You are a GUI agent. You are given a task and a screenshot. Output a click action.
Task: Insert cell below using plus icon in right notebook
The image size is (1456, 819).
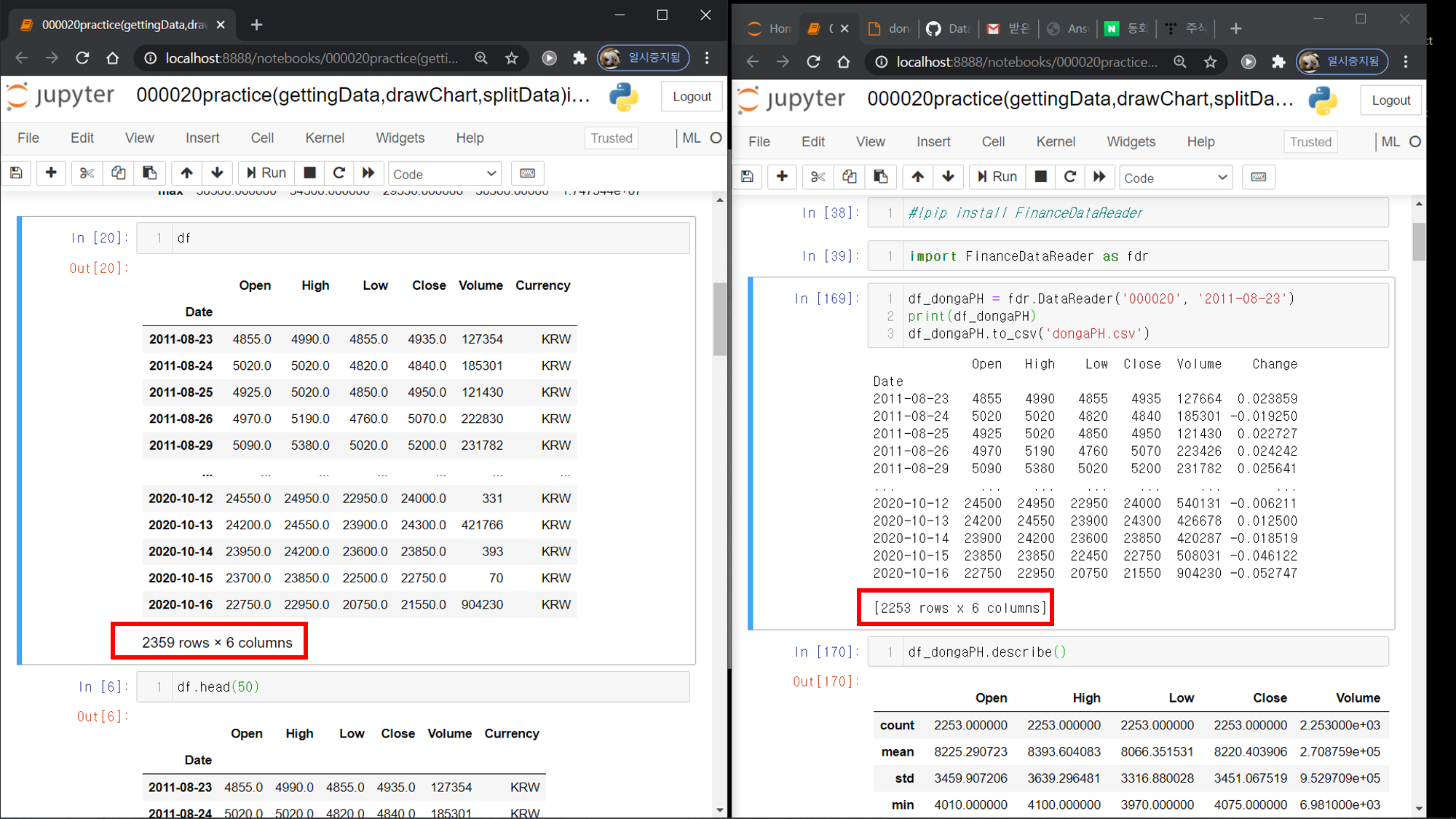[x=782, y=177]
